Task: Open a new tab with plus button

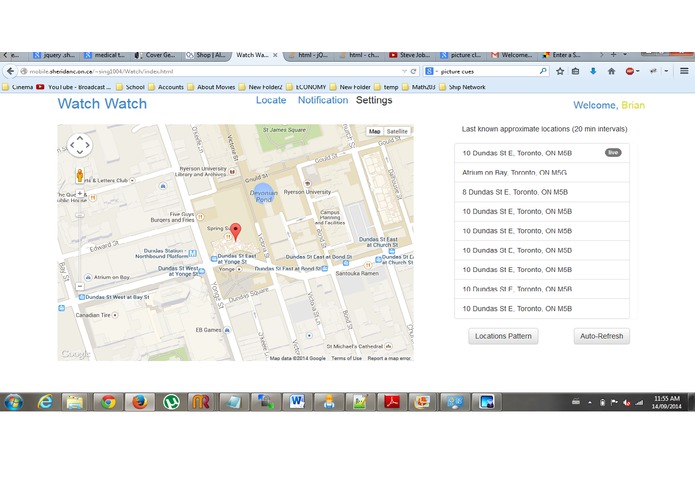Action: click(613, 55)
